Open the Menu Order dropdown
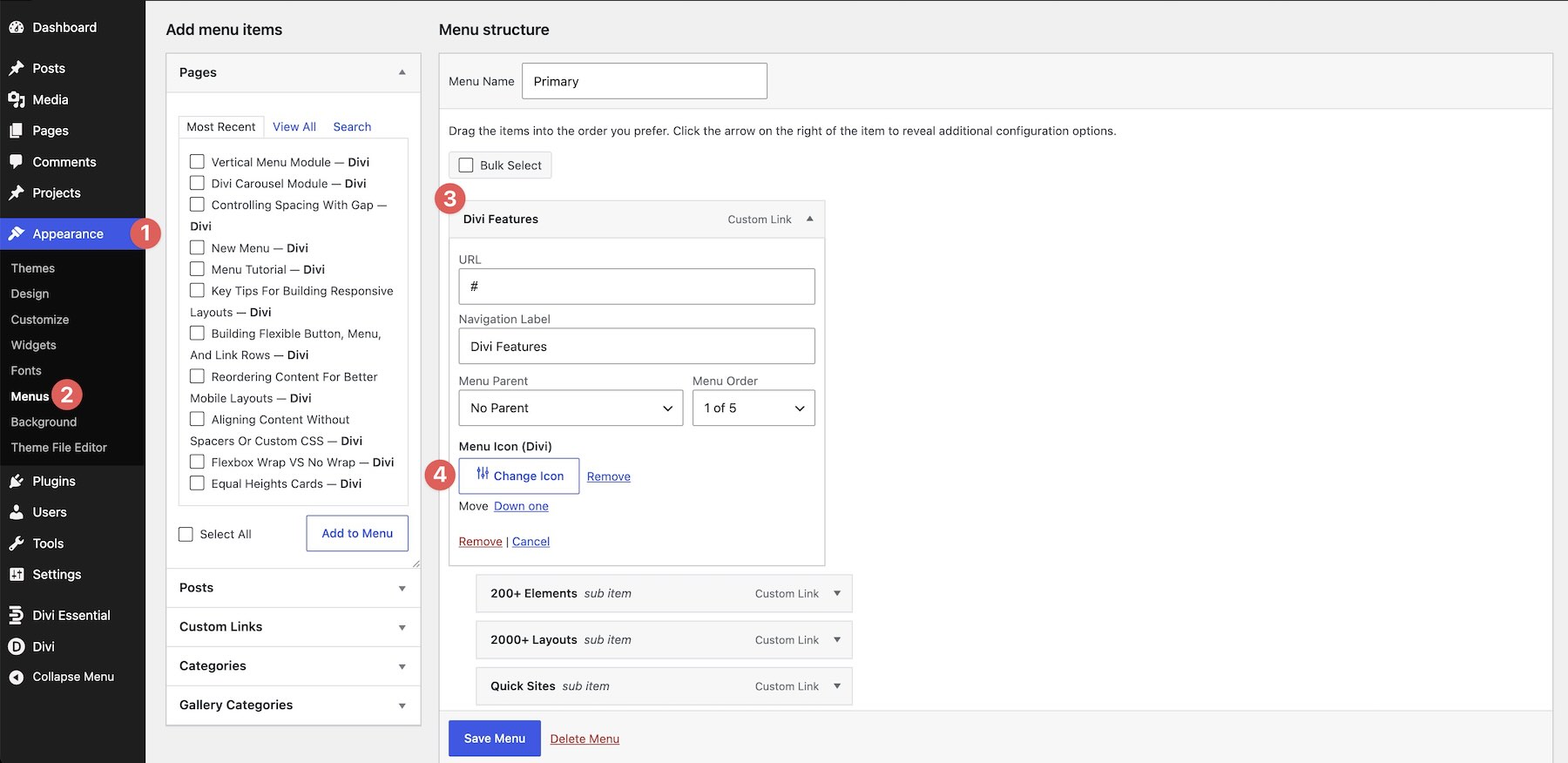Viewport: 1568px width, 763px height. point(754,408)
